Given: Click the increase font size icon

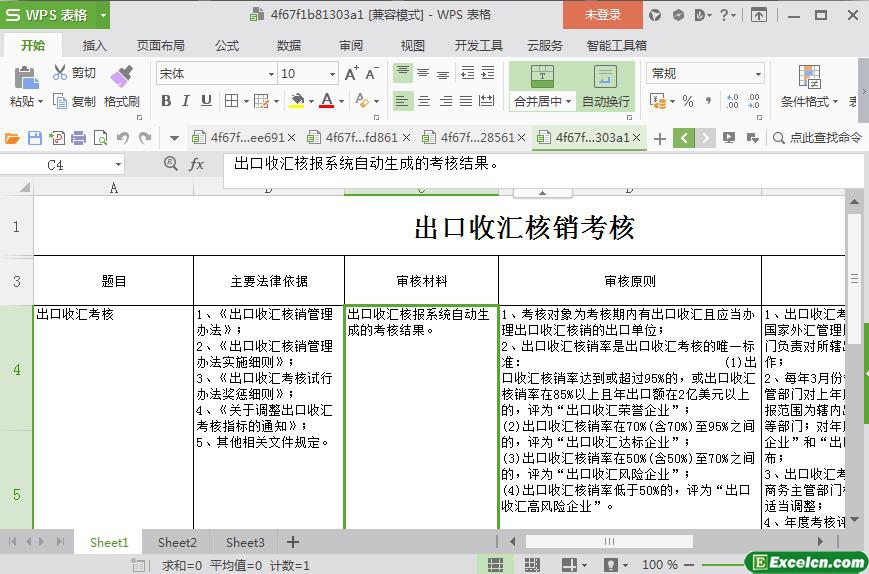Looking at the screenshot, I should pyautogui.click(x=351, y=73).
